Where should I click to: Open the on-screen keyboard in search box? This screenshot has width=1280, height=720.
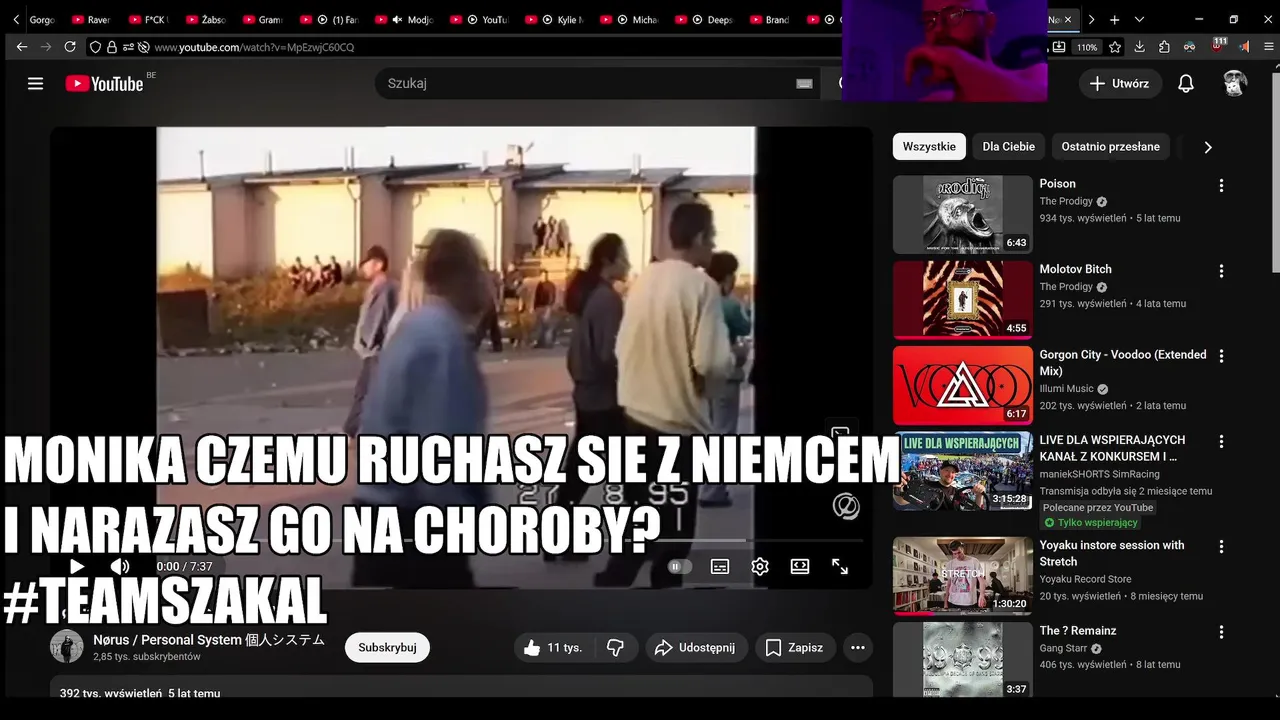pyautogui.click(x=804, y=84)
